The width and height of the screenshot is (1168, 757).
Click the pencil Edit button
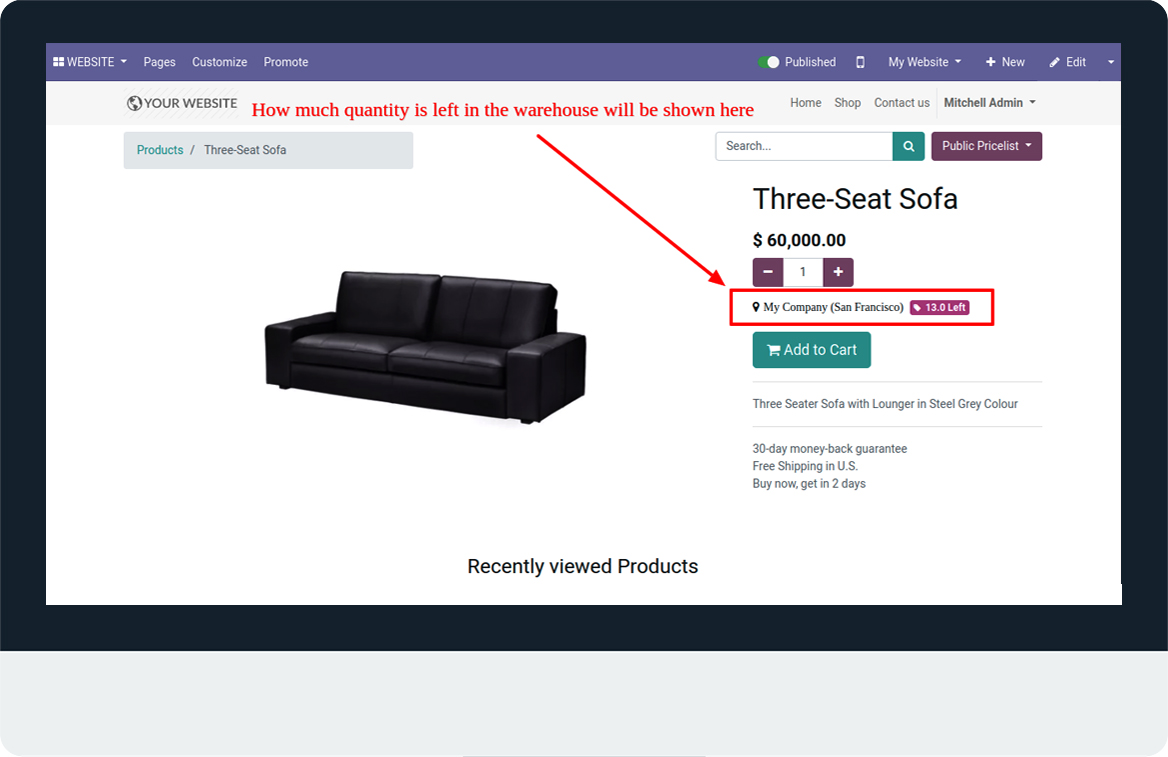(x=1068, y=62)
